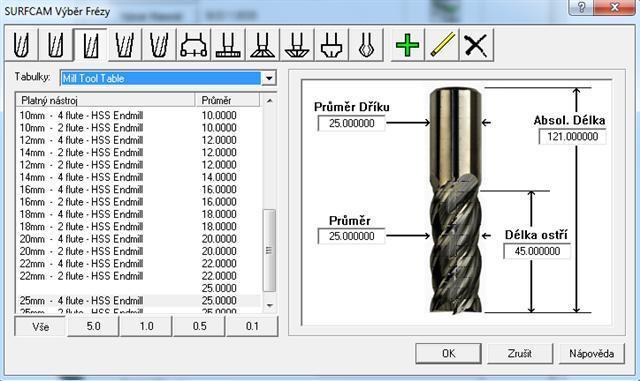Click the green plus add tool icon
The image size is (640, 381).
[x=407, y=45]
